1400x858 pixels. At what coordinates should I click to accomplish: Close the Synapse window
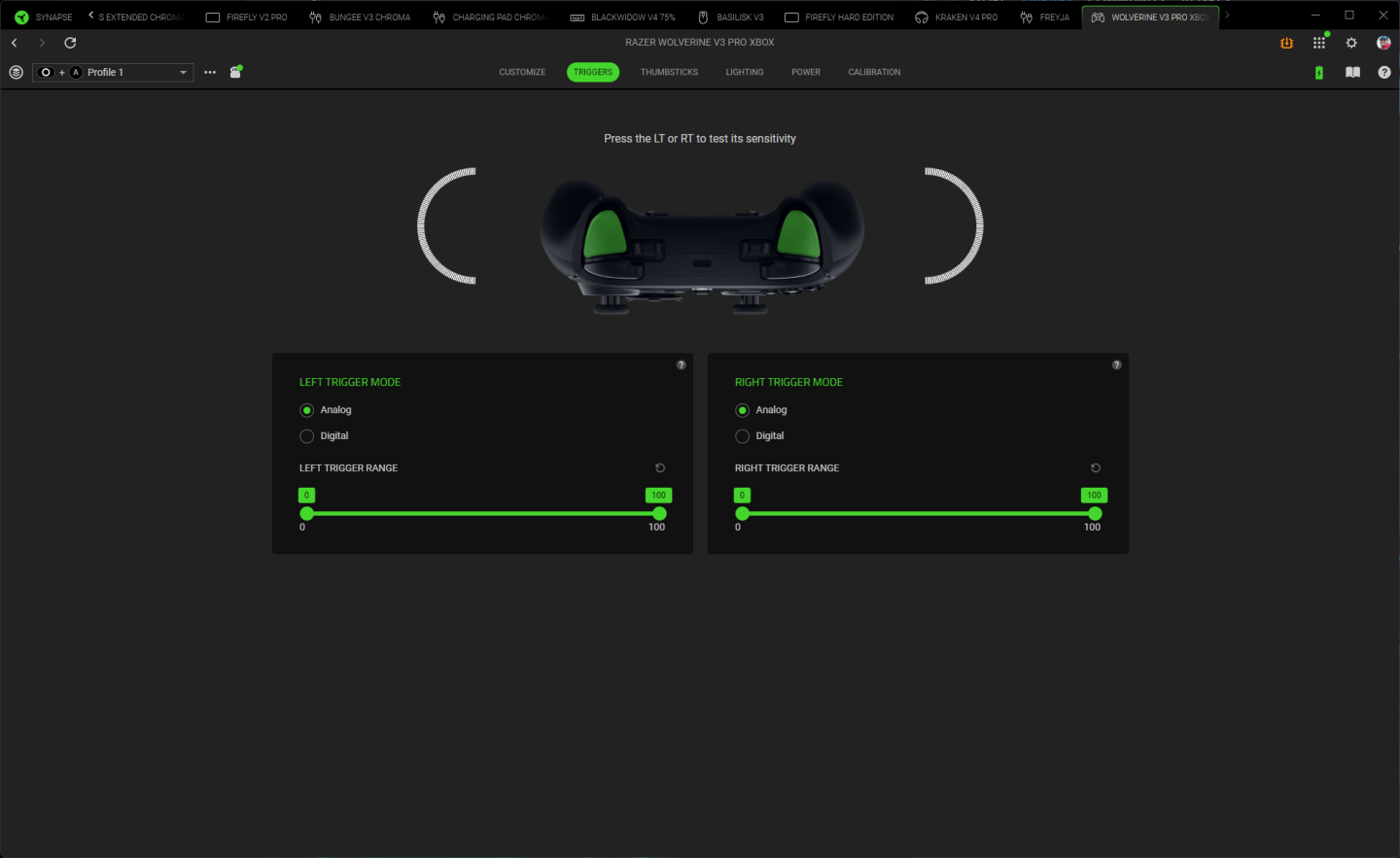click(x=1383, y=16)
